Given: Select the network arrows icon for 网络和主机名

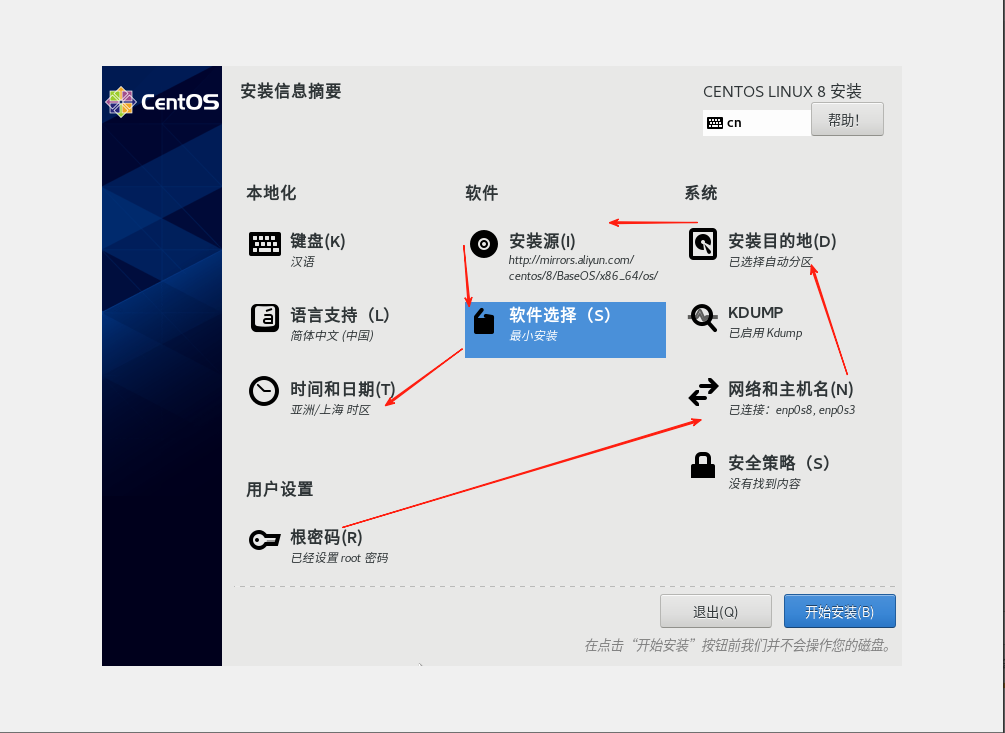Looking at the screenshot, I should (x=704, y=392).
